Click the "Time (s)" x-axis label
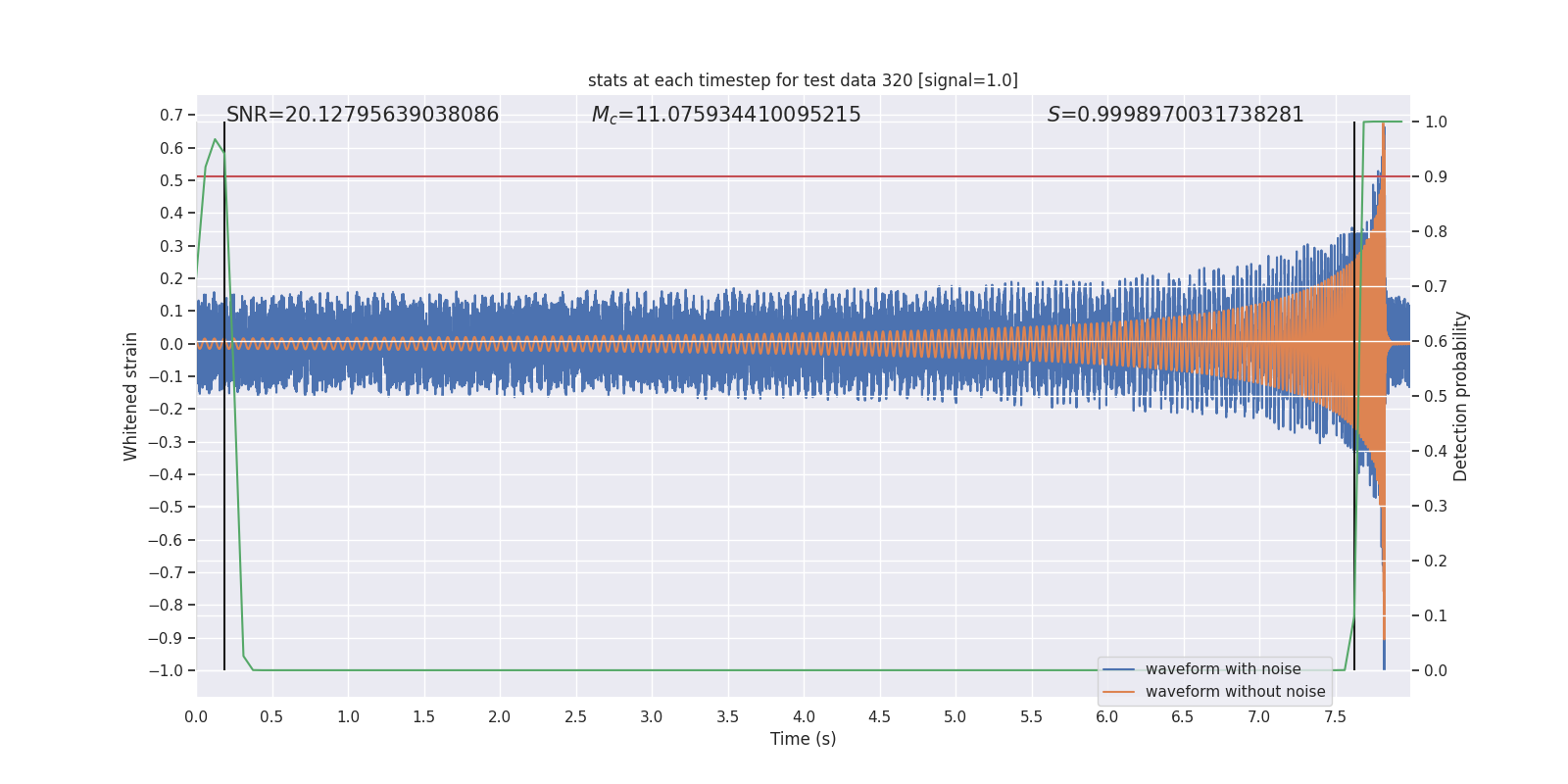 (803, 739)
